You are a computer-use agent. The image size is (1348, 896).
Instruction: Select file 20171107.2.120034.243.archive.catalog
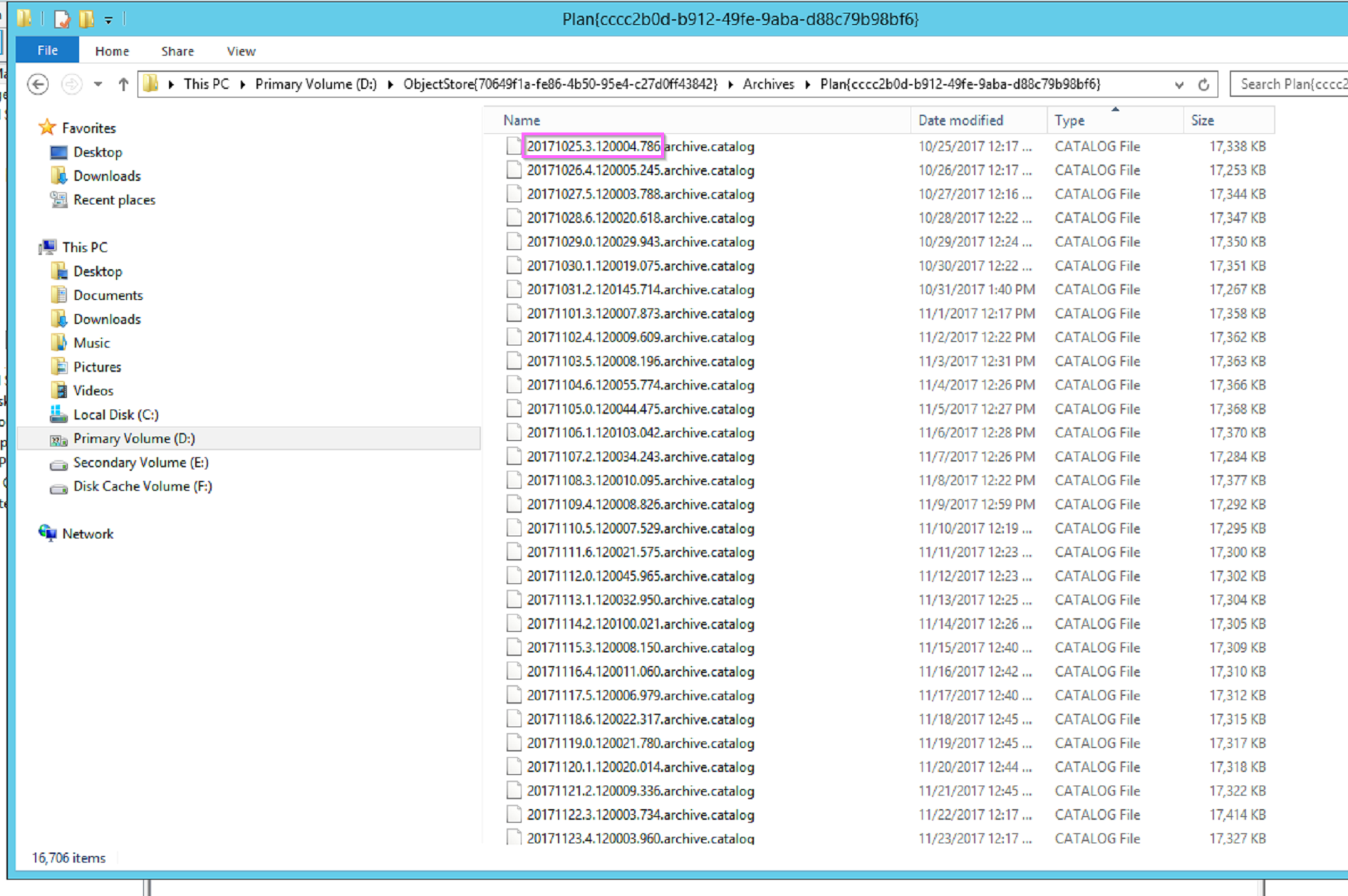[x=641, y=457]
